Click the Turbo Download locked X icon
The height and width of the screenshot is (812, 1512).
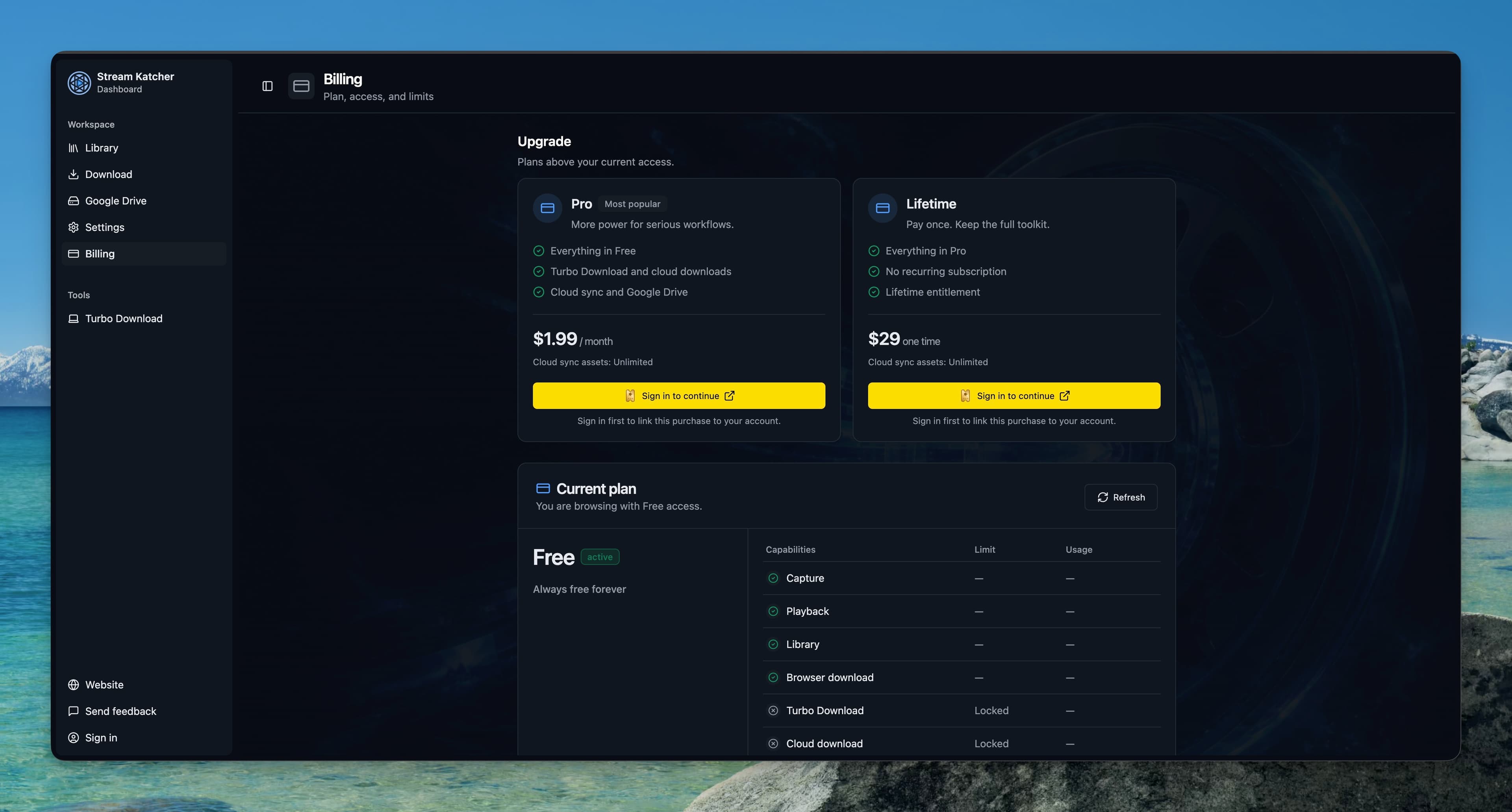[x=773, y=711]
